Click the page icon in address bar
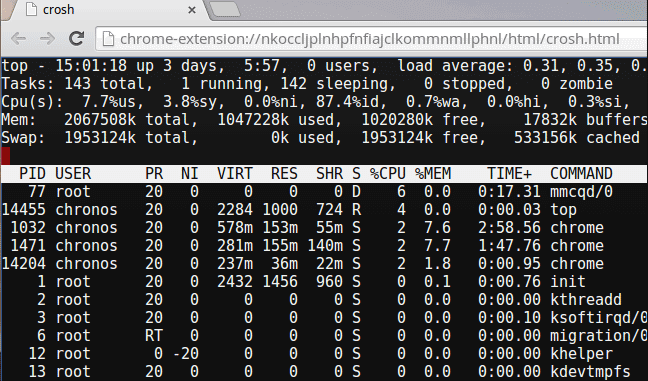Viewport: 648px width, 381px height. (x=108, y=39)
